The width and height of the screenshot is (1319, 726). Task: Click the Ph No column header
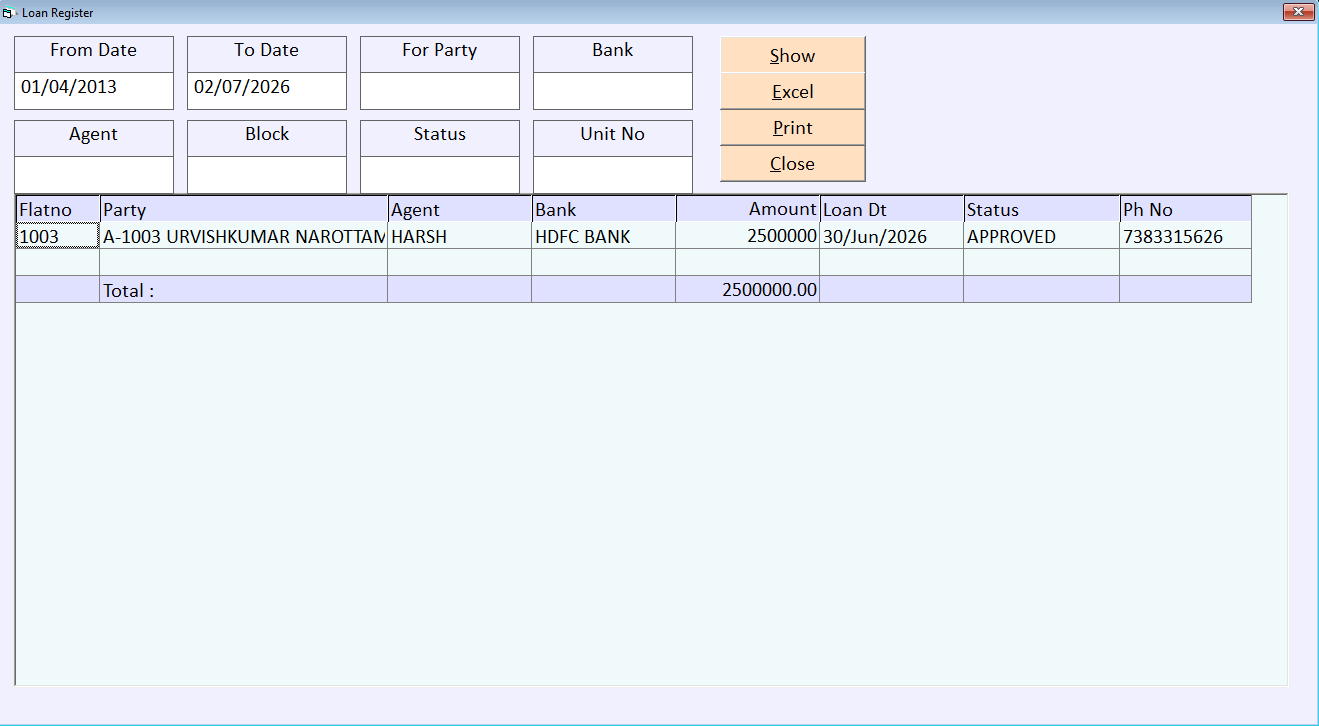click(1186, 209)
